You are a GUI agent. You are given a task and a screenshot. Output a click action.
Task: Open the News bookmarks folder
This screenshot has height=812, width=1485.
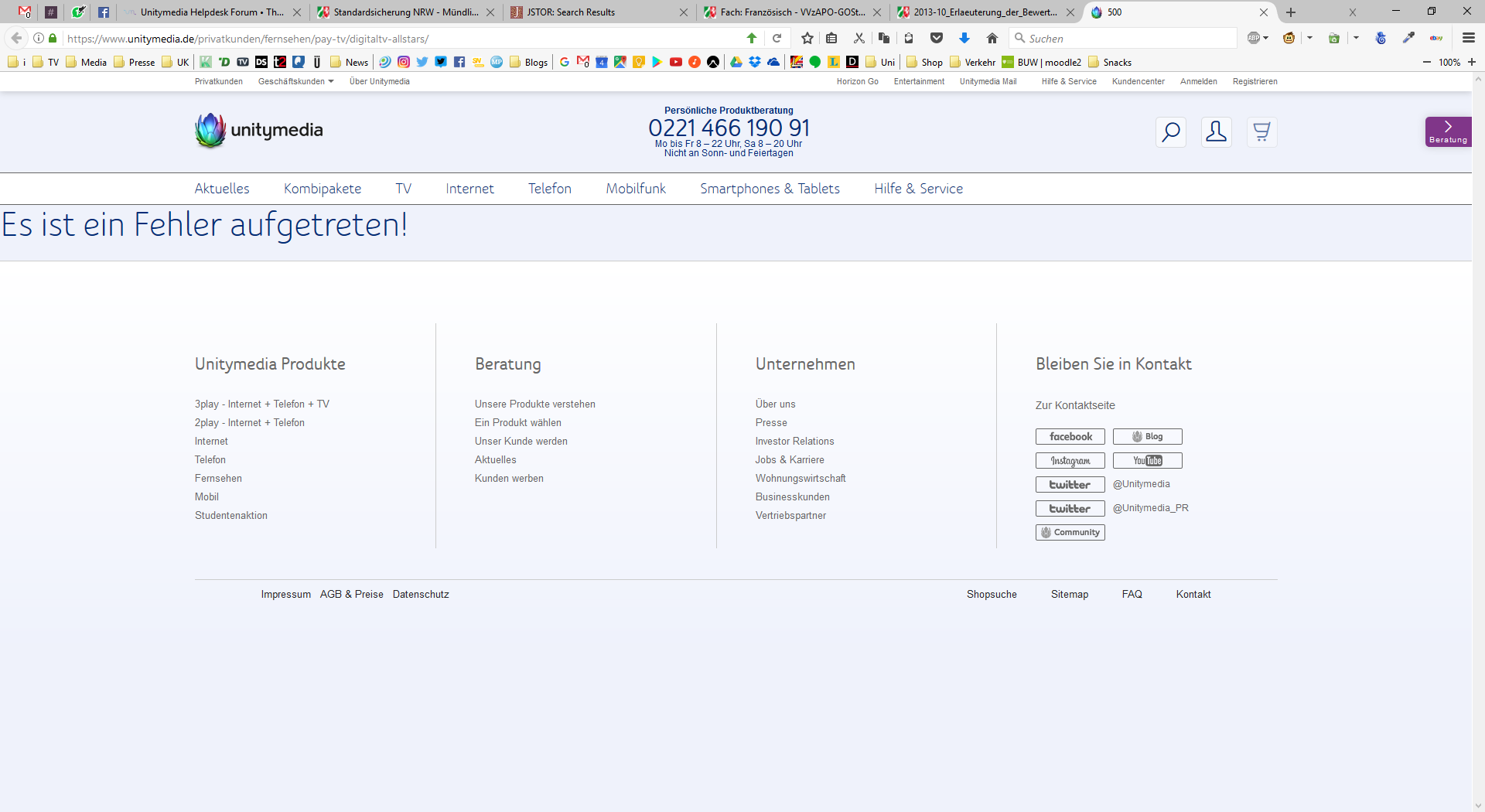click(349, 62)
